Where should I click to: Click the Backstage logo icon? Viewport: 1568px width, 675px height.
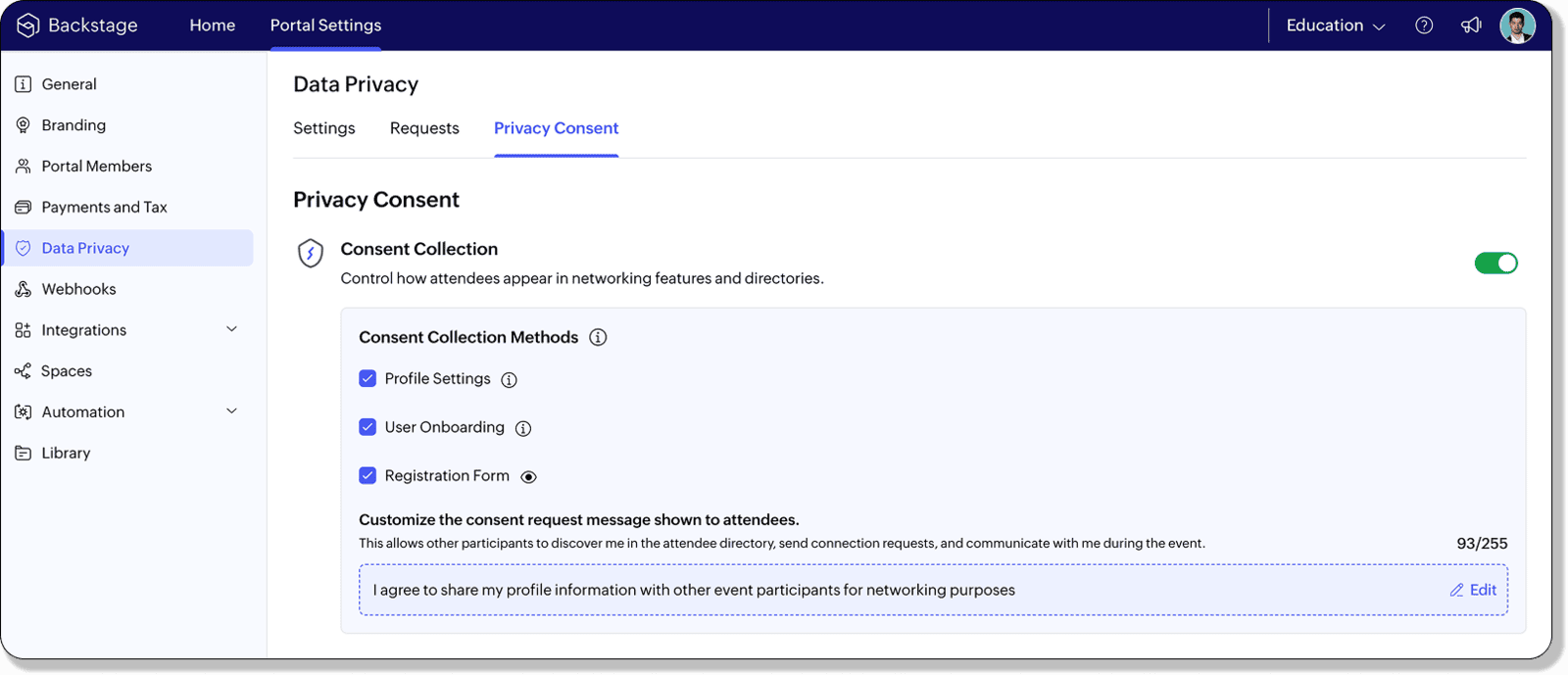coord(27,25)
